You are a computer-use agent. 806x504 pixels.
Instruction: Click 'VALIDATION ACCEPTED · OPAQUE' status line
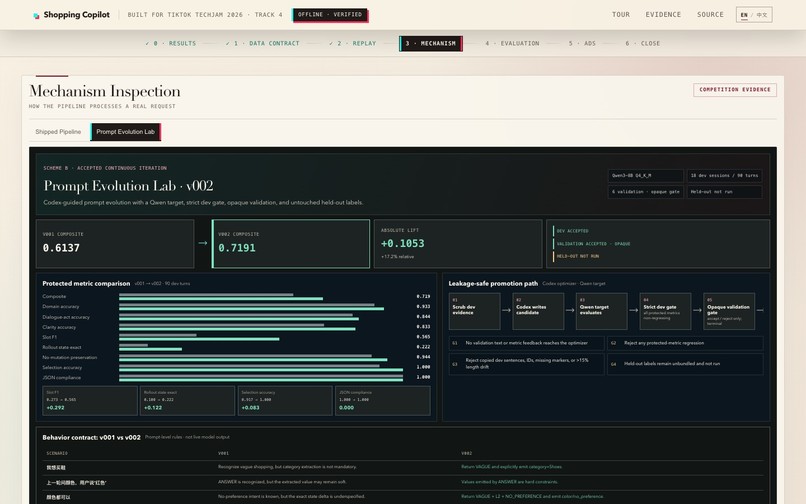coord(593,244)
